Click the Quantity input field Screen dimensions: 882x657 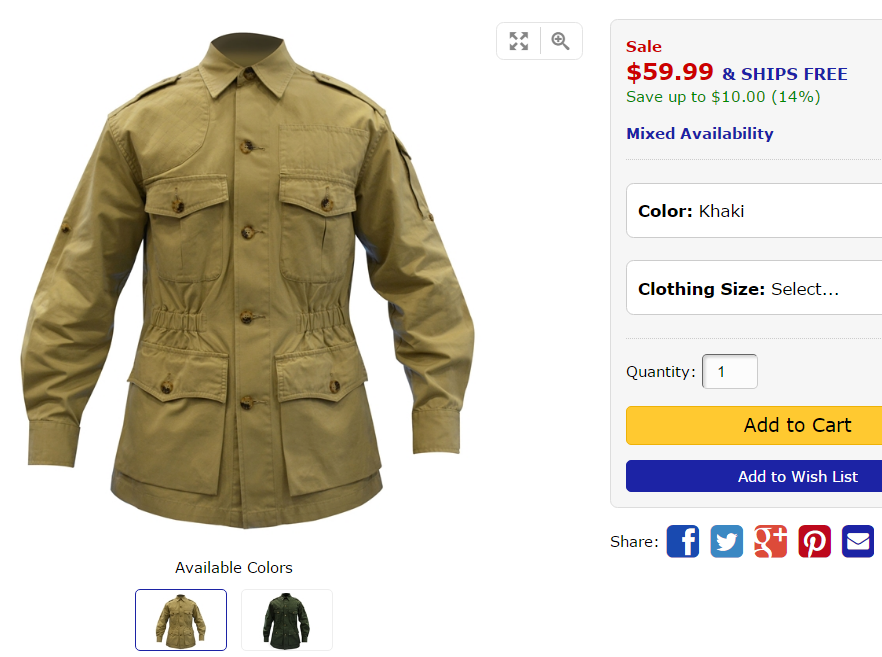[730, 372]
